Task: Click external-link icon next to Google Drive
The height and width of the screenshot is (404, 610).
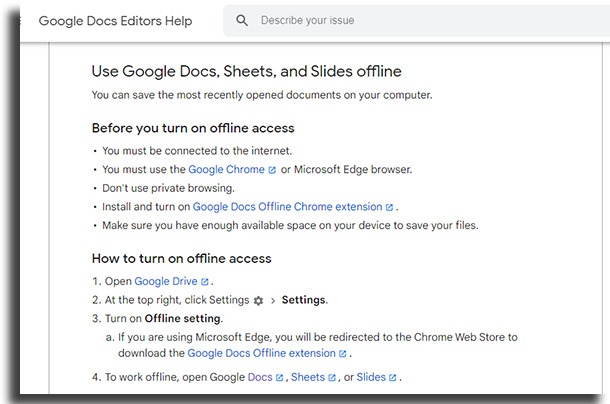Action: (205, 282)
